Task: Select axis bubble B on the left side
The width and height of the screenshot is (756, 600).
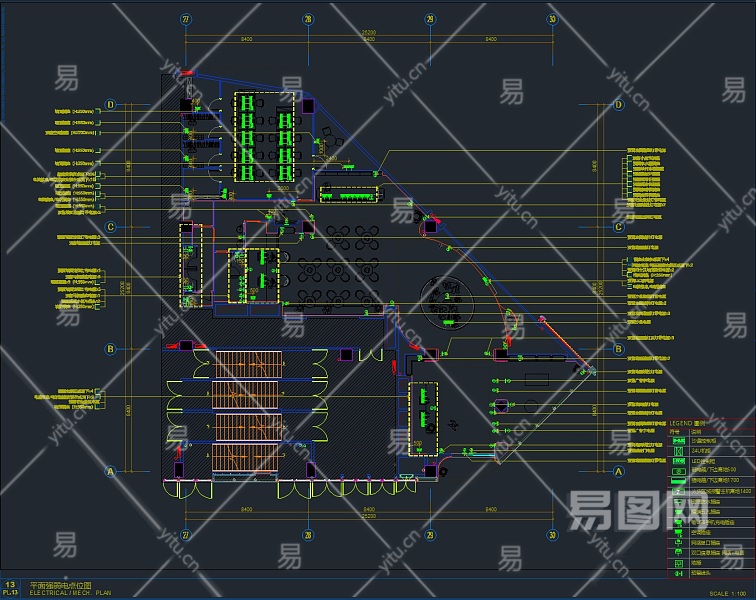Action: coord(110,349)
